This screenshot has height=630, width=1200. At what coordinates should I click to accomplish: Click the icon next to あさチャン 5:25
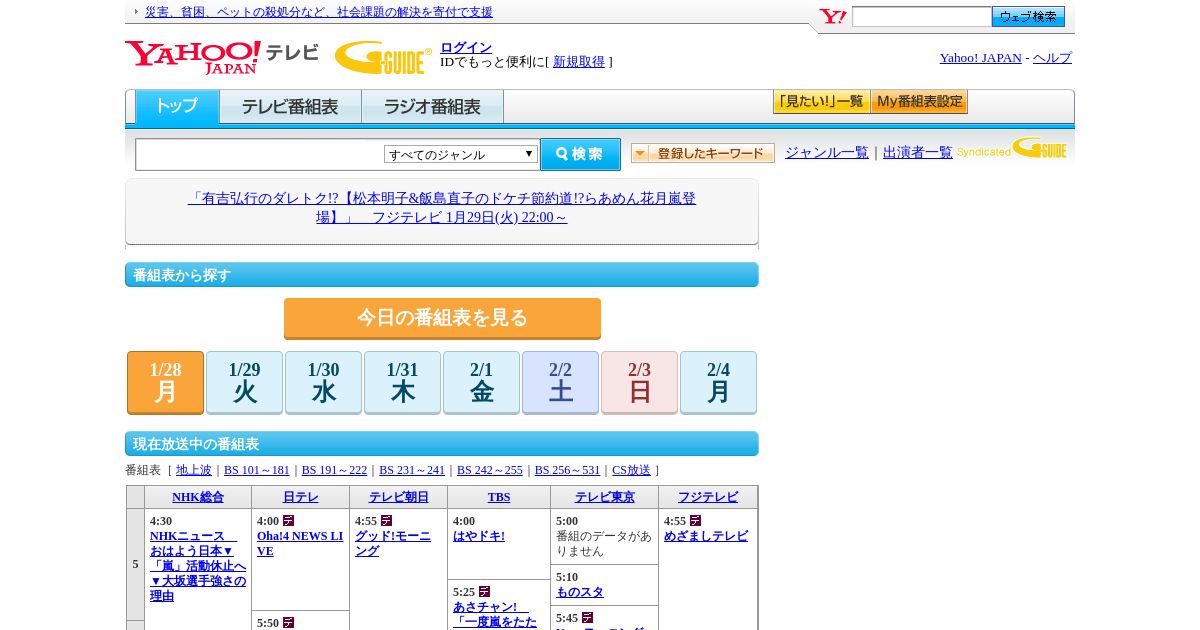pos(485,592)
